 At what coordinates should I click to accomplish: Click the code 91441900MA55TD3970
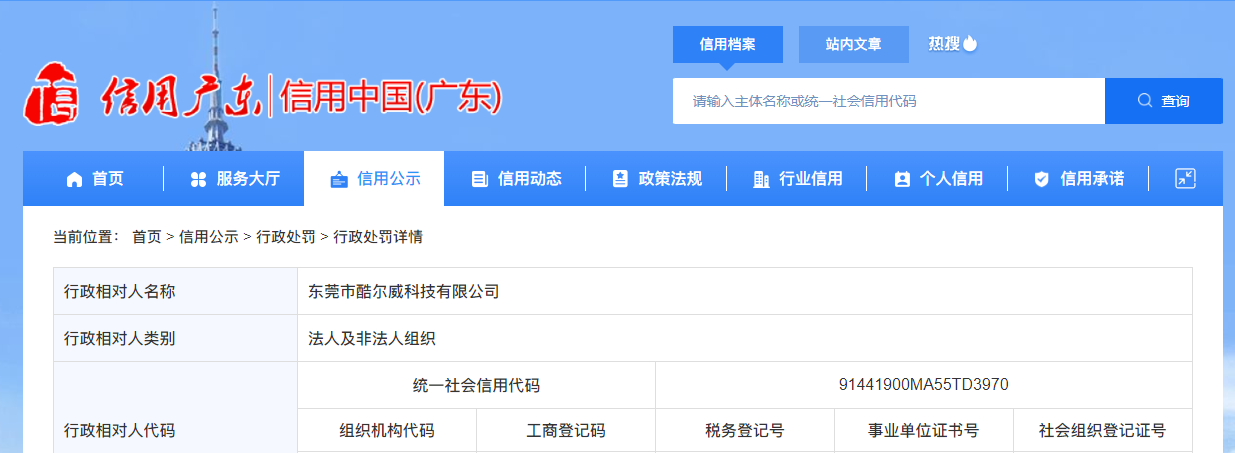tap(924, 385)
